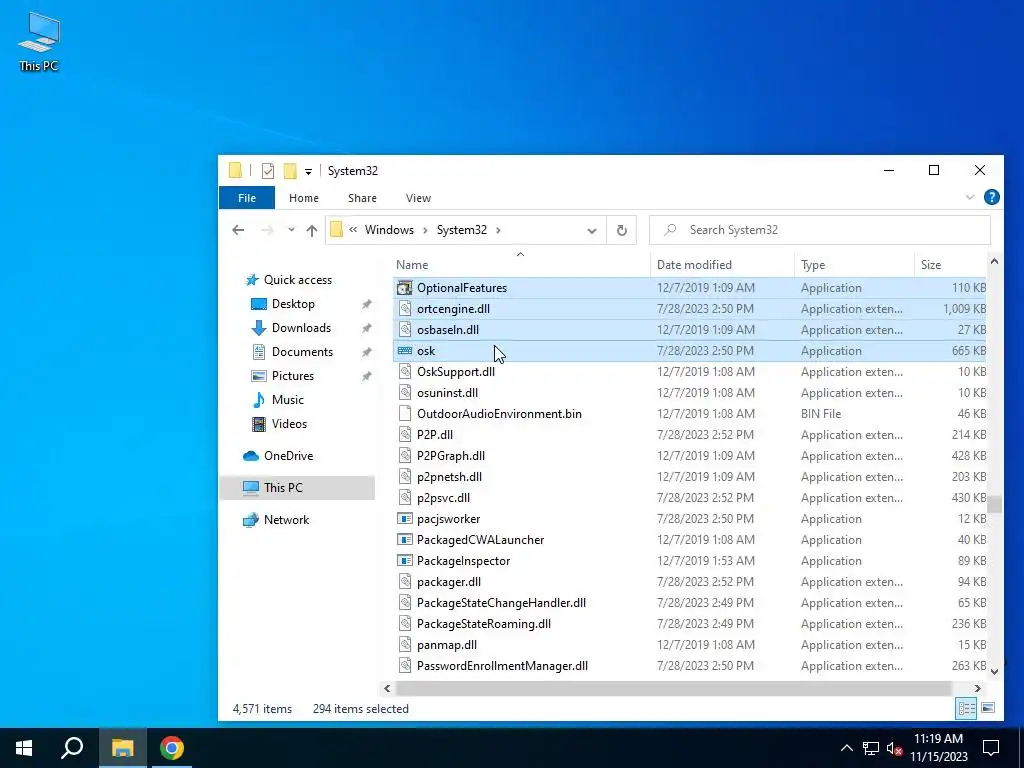Select P2PGraph.dll file
Screen dimensions: 1024x768
451,455
